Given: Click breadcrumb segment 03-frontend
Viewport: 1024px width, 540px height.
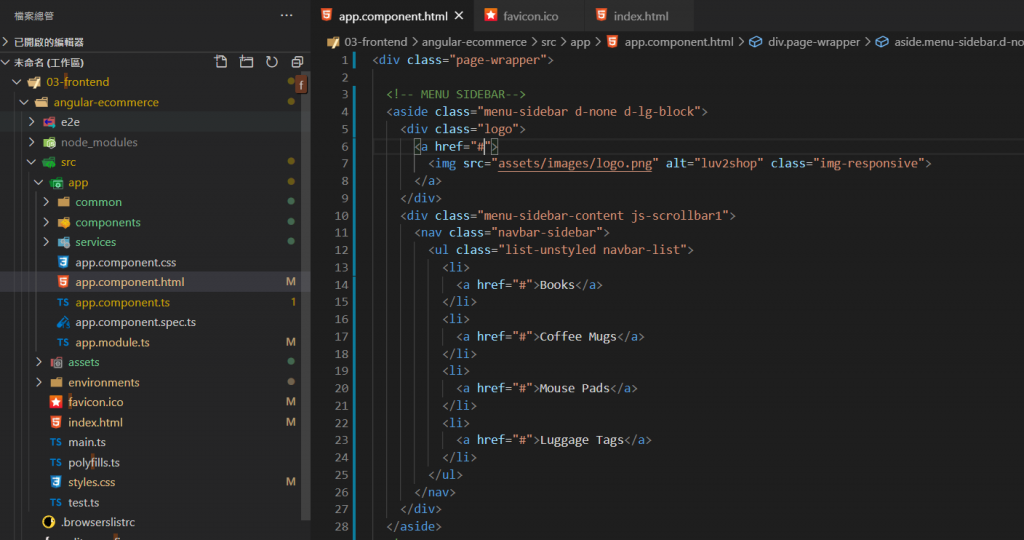Looking at the screenshot, I should (376, 42).
